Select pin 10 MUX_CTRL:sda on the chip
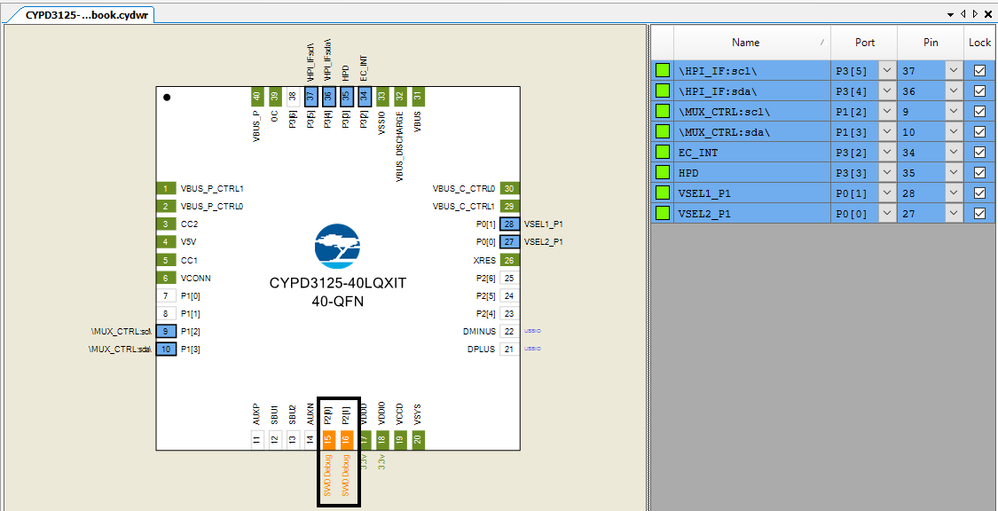This screenshot has height=511, width=998. pyautogui.click(x=165, y=349)
